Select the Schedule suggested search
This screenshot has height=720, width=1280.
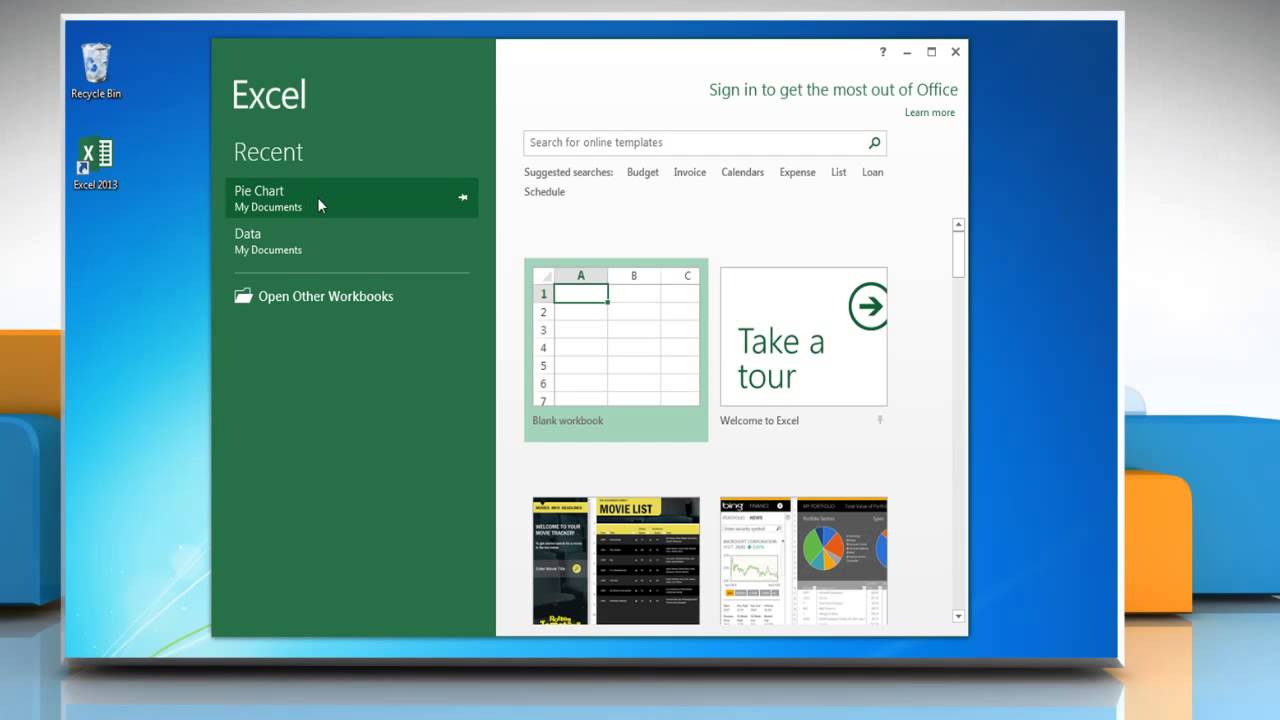tap(545, 192)
